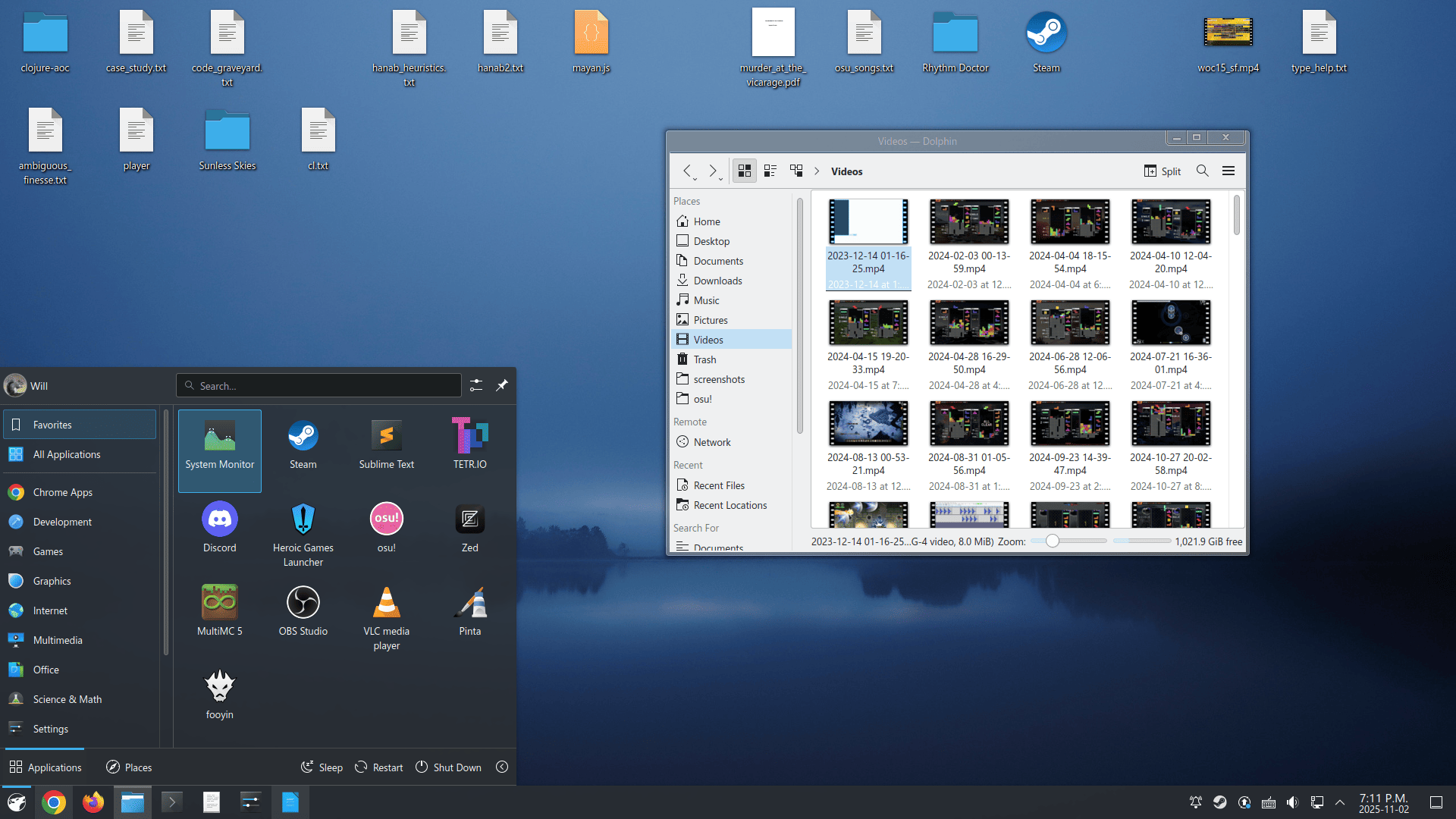
Task: Open the Multimedia category in the launcher
Action: pyautogui.click(x=58, y=639)
